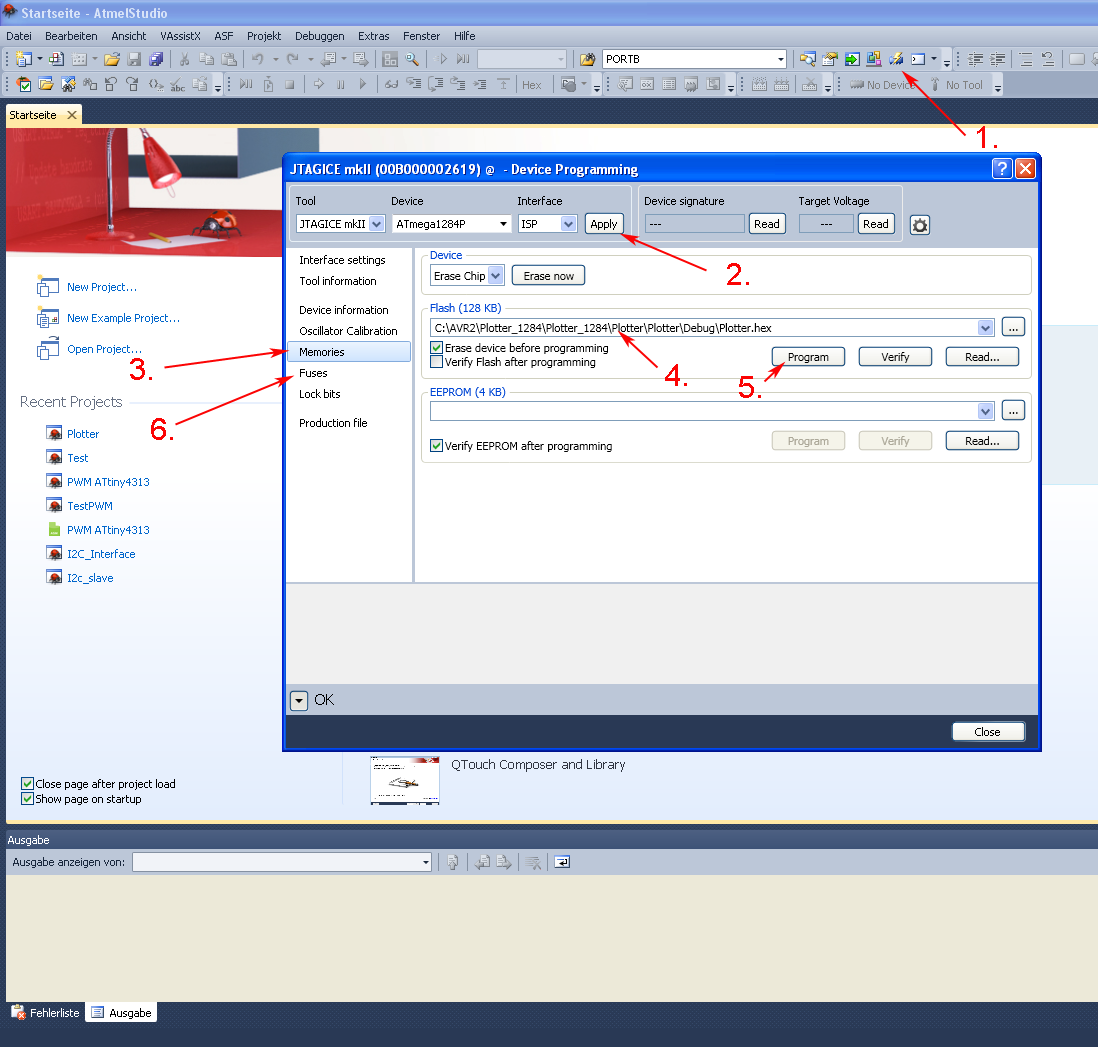Open the Device dropdown showing ATmega1284P

(x=451, y=223)
